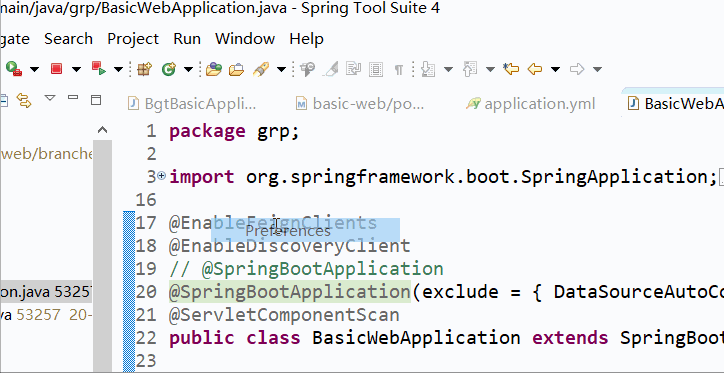The height and width of the screenshot is (373, 724).
Task: Click the Open Type icon
Action: (x=214, y=69)
